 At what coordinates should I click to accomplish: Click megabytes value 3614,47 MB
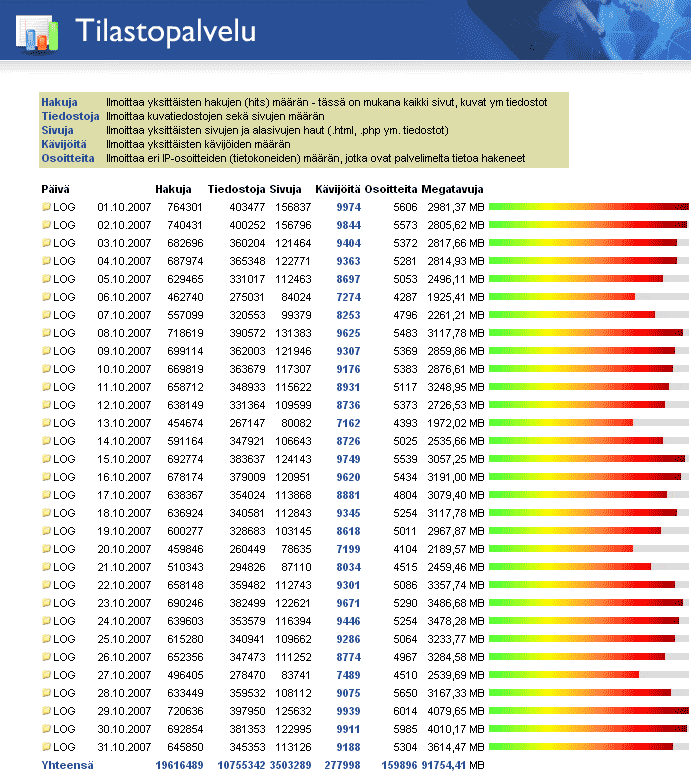coord(456,747)
